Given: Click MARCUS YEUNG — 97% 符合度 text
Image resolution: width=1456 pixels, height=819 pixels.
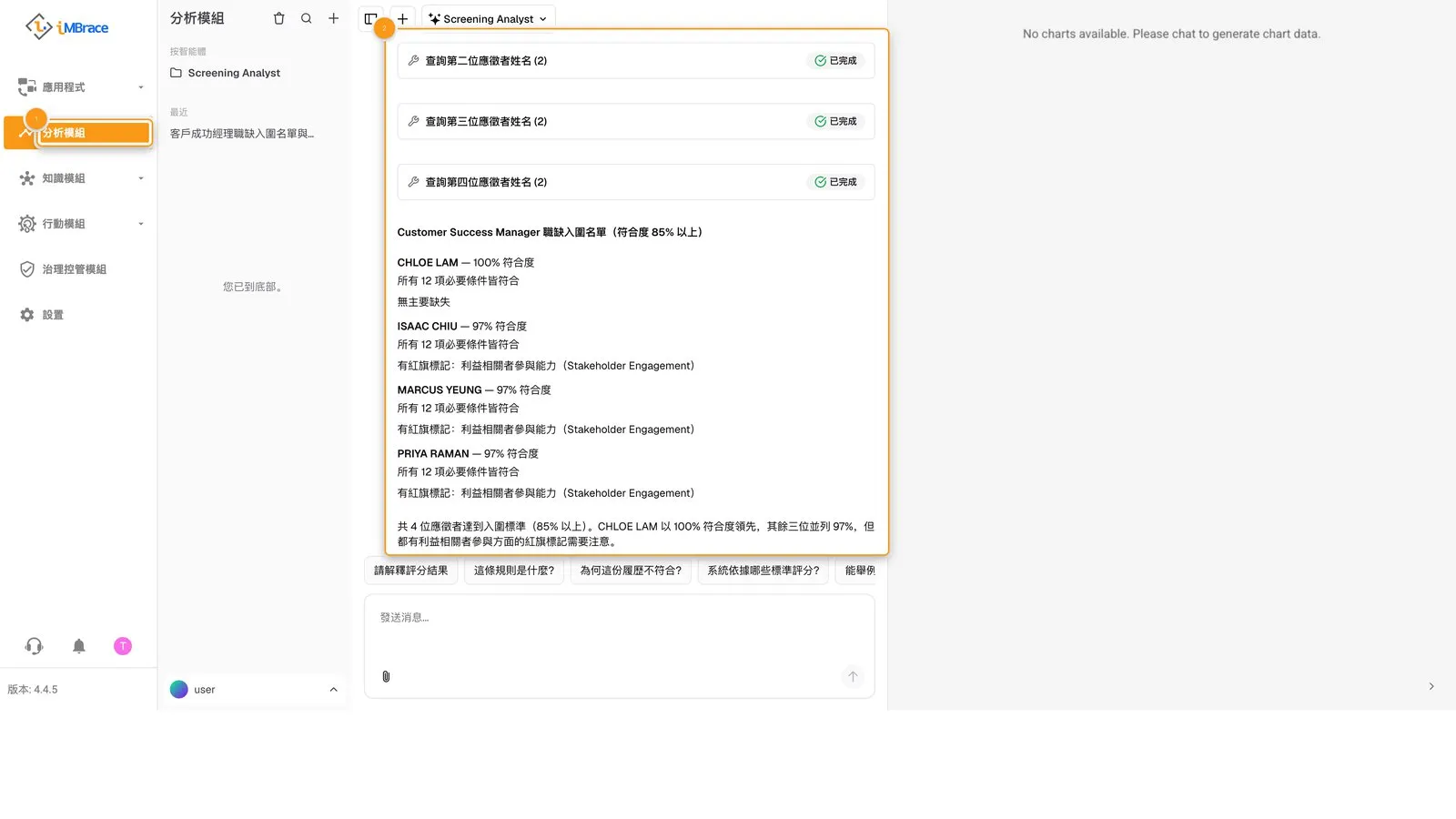Looking at the screenshot, I should pos(474,389).
